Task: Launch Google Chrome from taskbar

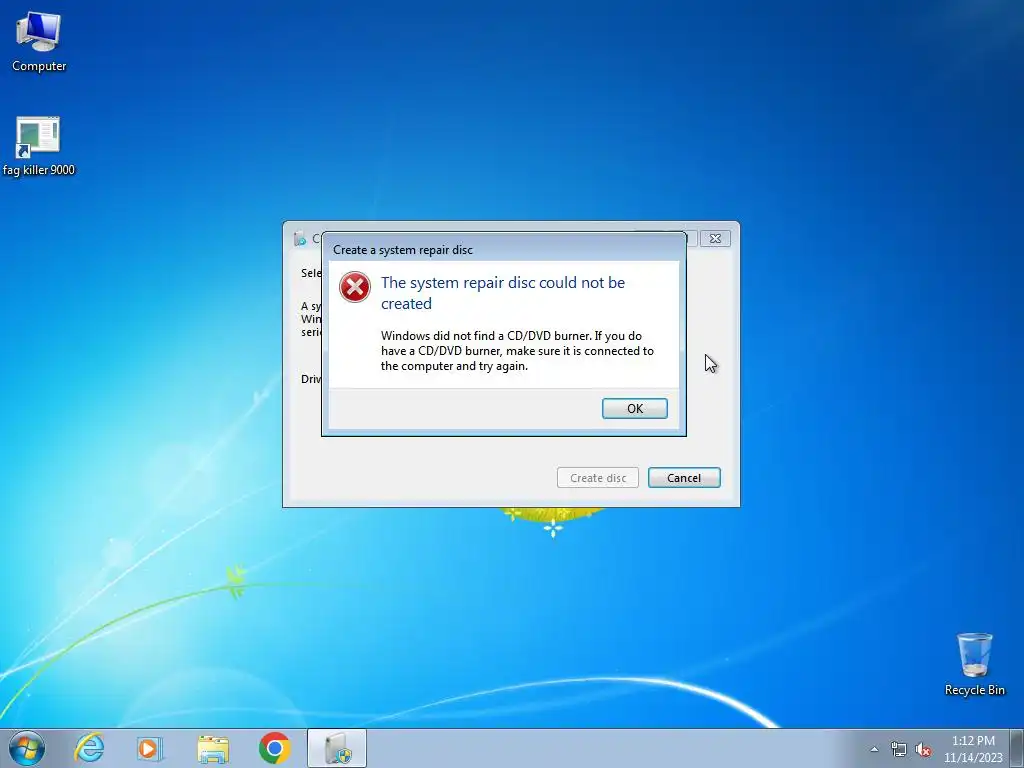Action: 274,748
